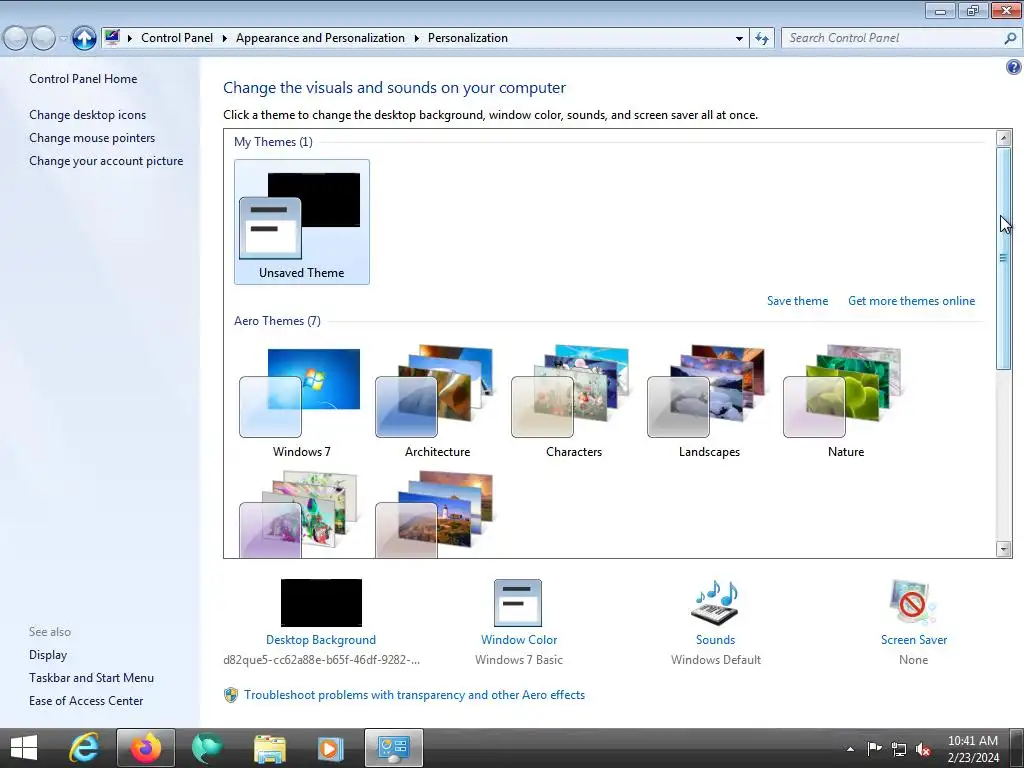Open the Windows Start button
1024x768 pixels.
pyautogui.click(x=24, y=748)
